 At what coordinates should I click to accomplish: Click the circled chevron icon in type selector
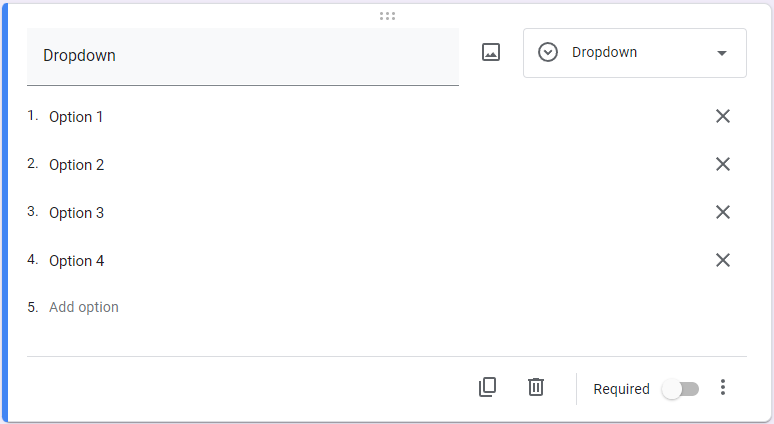pos(548,53)
